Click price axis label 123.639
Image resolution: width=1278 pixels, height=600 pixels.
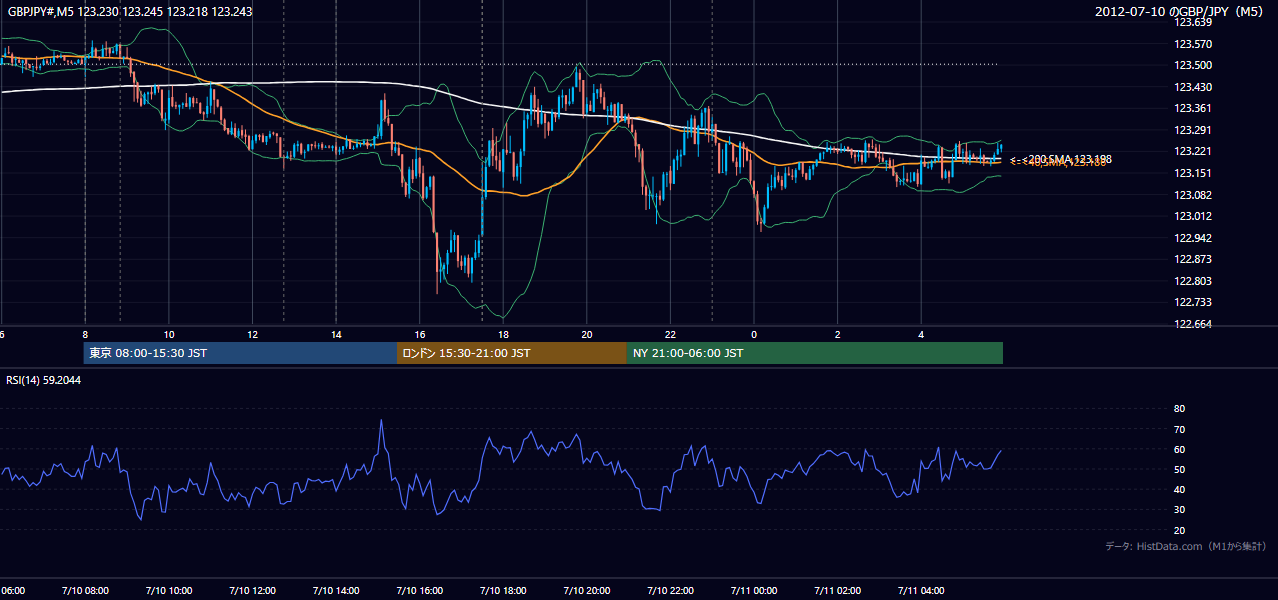coord(1193,22)
